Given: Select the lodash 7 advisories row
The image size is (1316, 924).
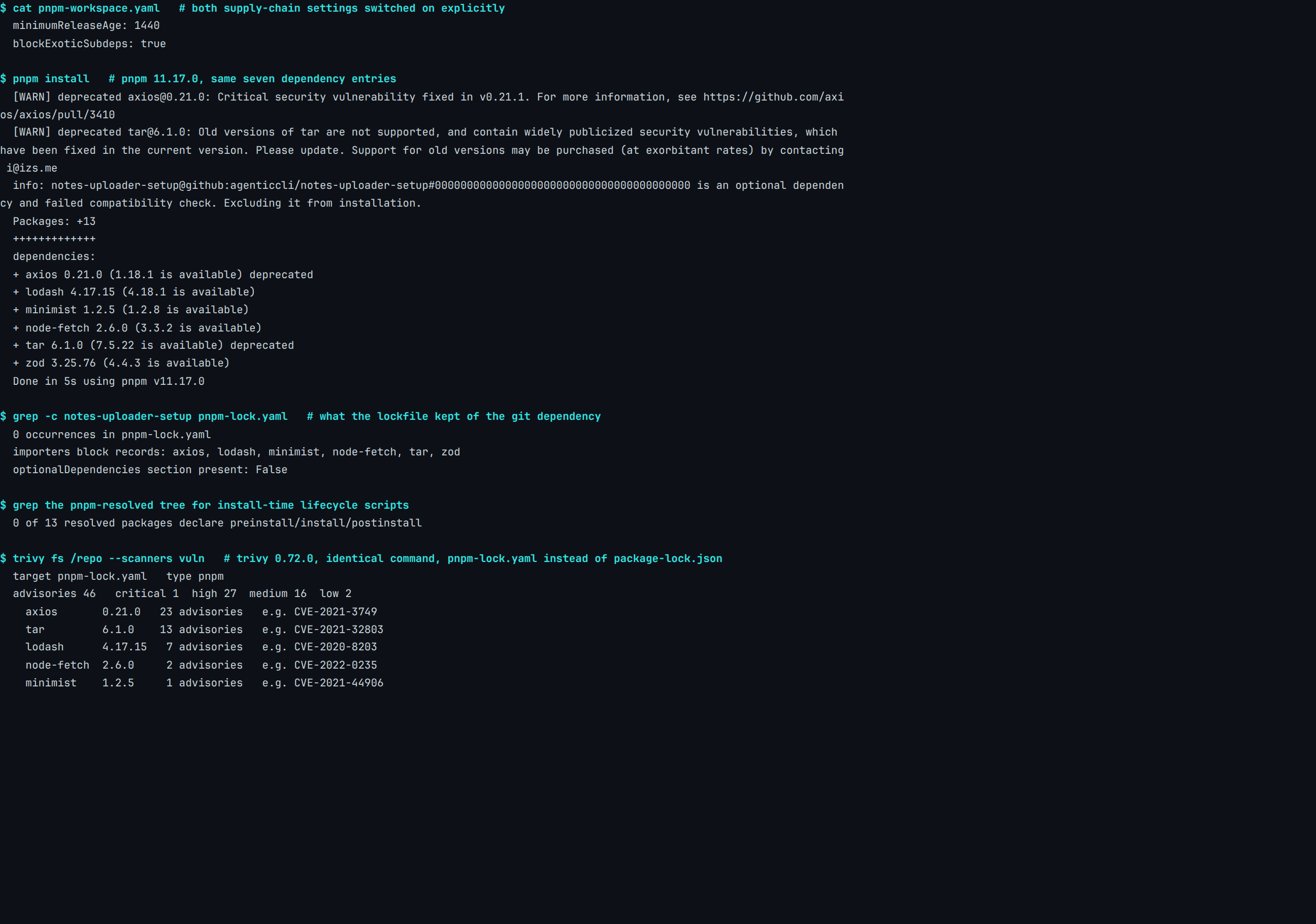Looking at the screenshot, I should click(x=201, y=647).
